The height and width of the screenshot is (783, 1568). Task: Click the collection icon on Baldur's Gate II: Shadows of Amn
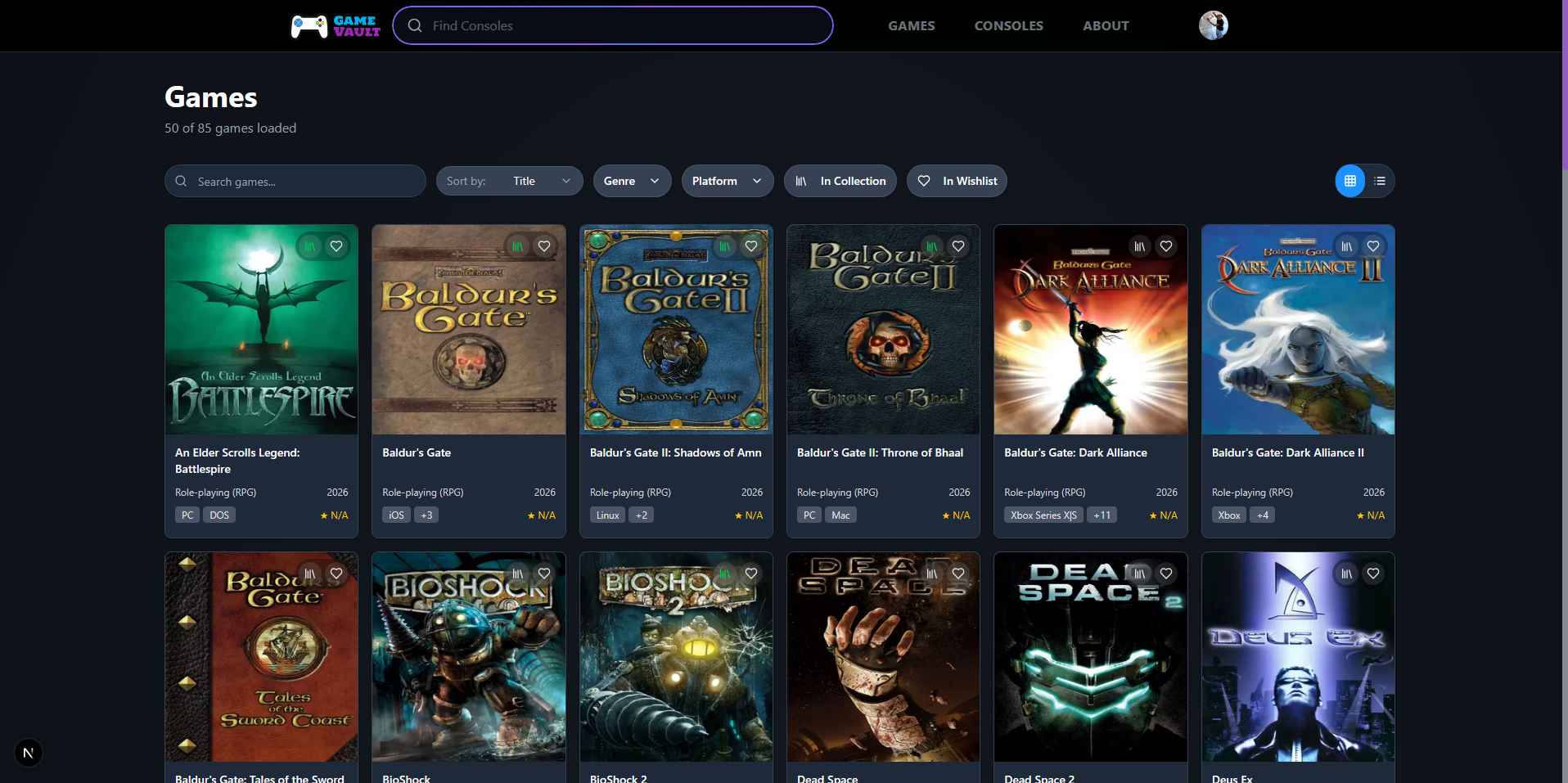(723, 245)
